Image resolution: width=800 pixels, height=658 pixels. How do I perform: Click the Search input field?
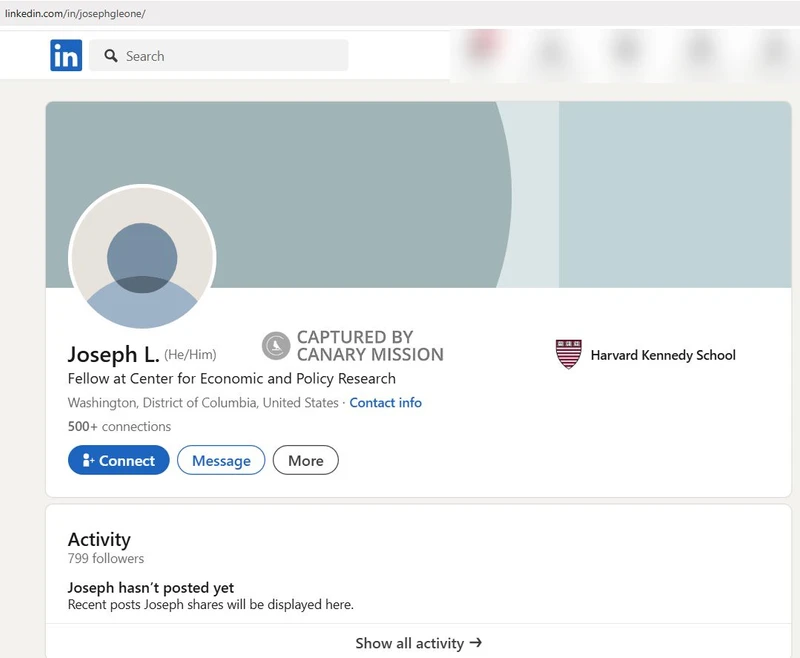[218, 55]
